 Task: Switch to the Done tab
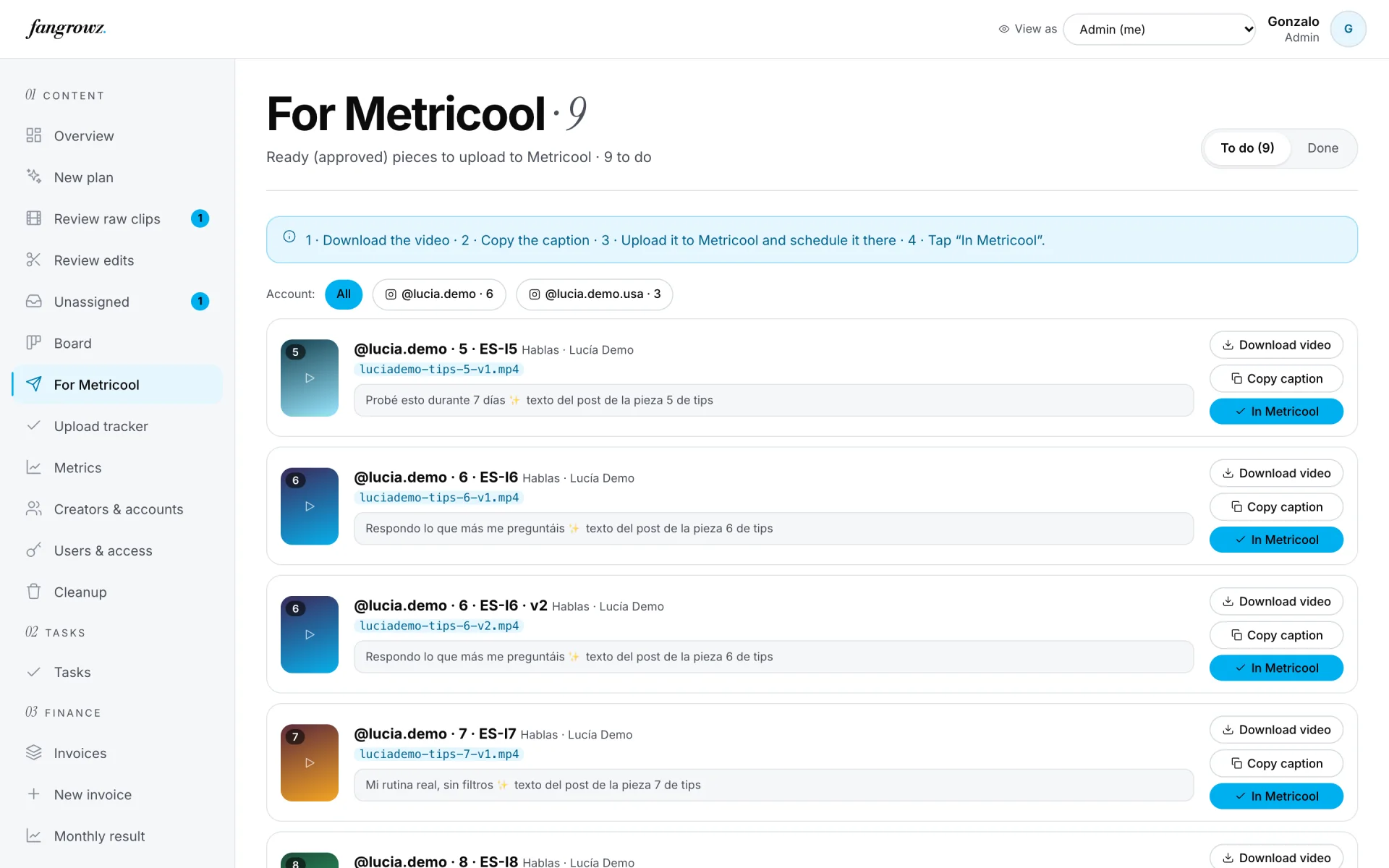(x=1322, y=148)
